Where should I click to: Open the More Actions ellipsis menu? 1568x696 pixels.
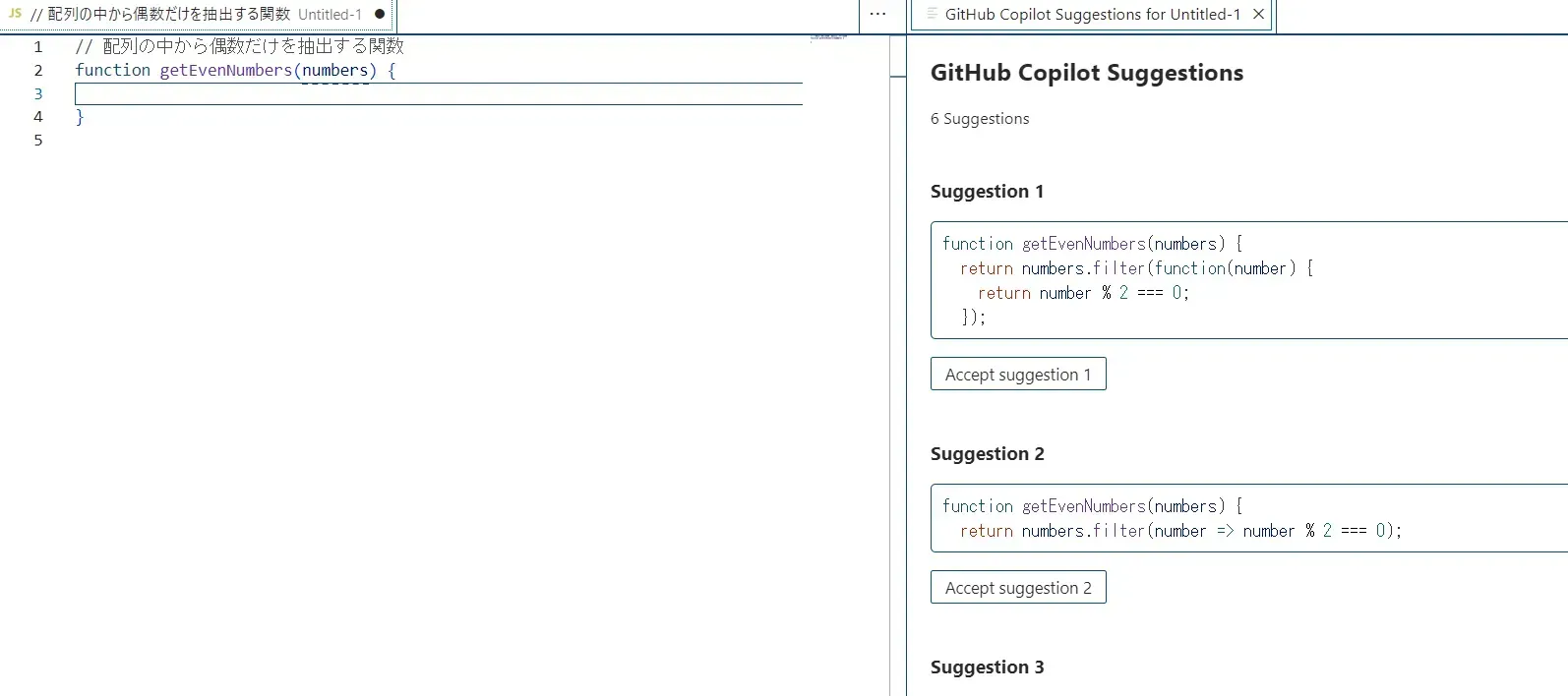tap(877, 14)
